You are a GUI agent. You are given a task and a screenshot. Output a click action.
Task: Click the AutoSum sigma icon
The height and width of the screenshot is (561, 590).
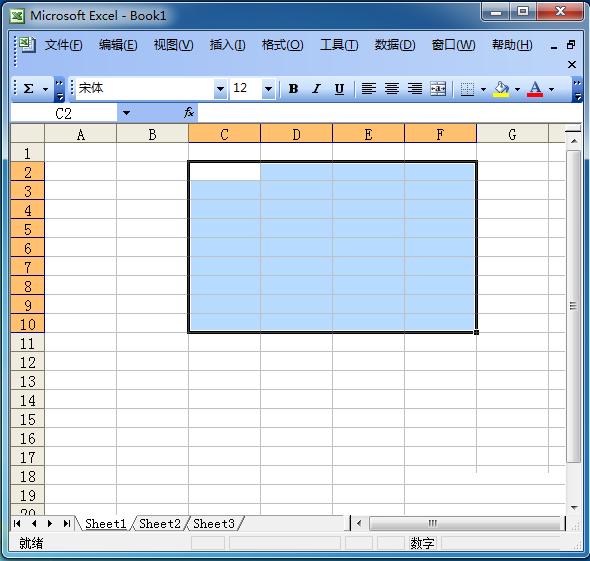[x=29, y=89]
